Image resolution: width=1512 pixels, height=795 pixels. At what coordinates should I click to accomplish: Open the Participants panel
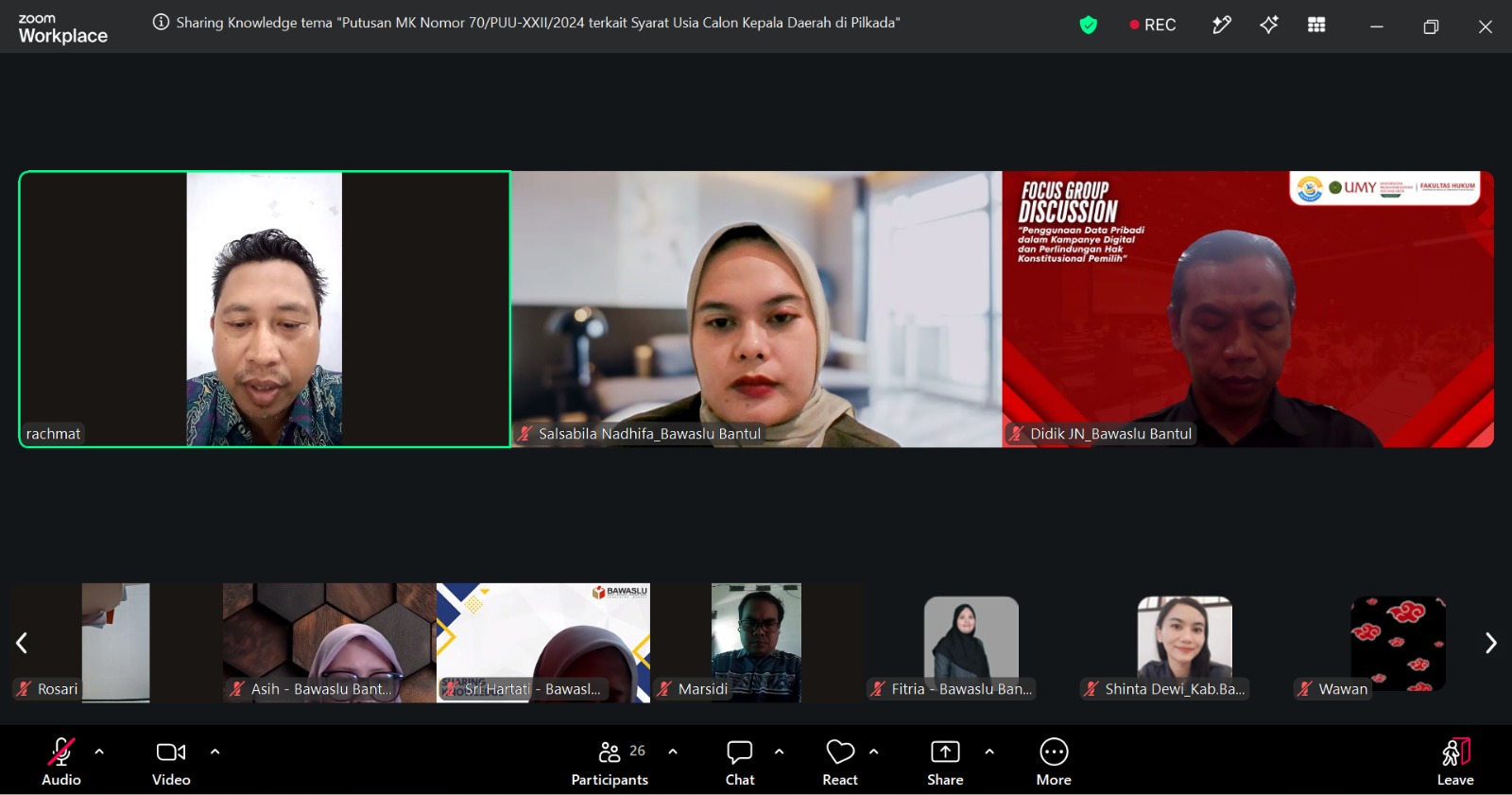click(x=610, y=762)
